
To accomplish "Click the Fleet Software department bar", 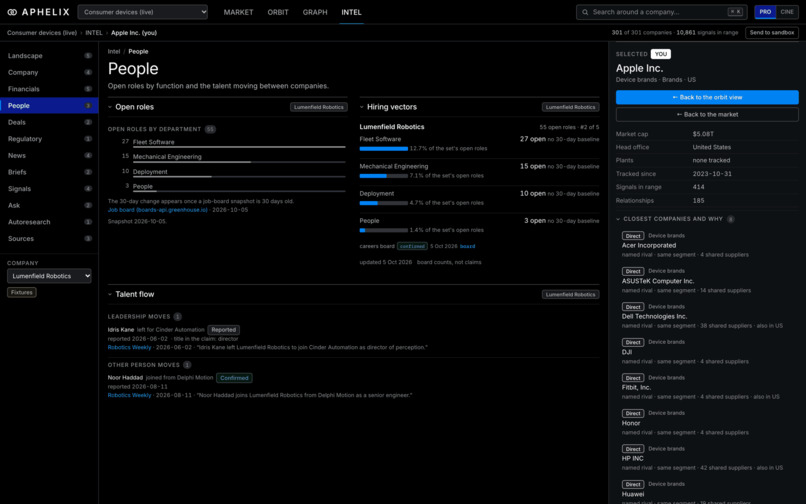I will [x=239, y=147].
